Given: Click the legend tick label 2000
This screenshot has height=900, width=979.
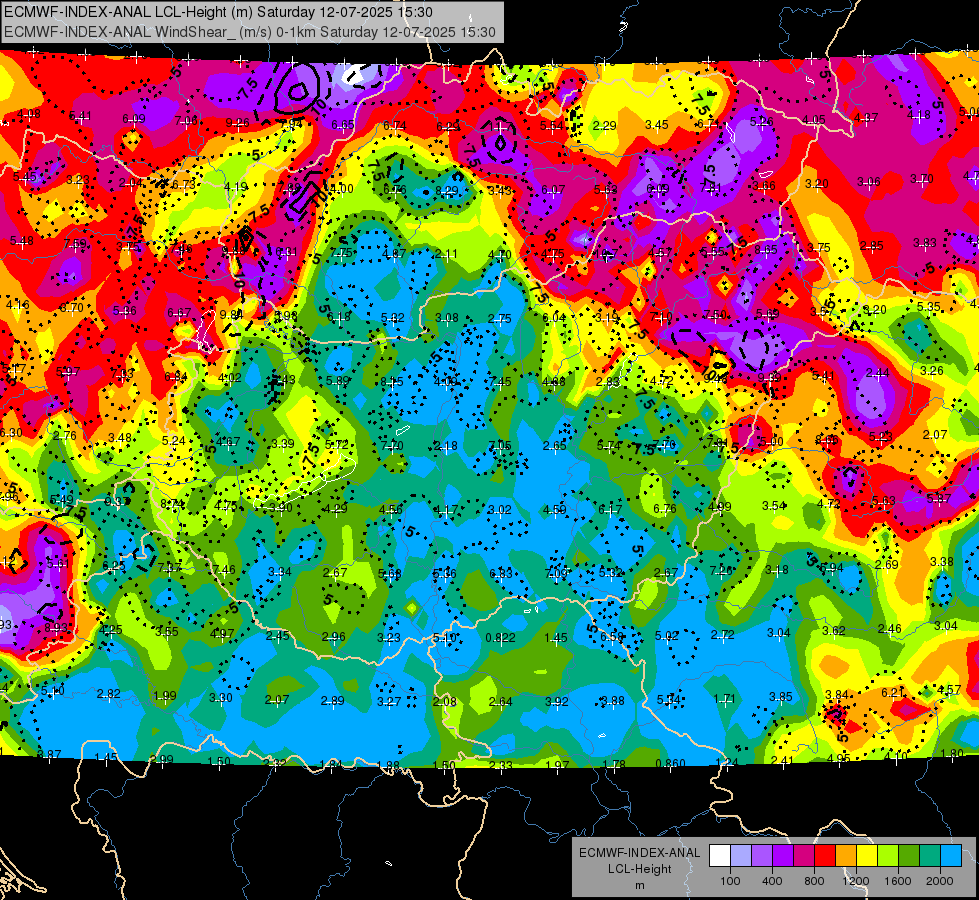Looking at the screenshot, I should pyautogui.click(x=940, y=881).
